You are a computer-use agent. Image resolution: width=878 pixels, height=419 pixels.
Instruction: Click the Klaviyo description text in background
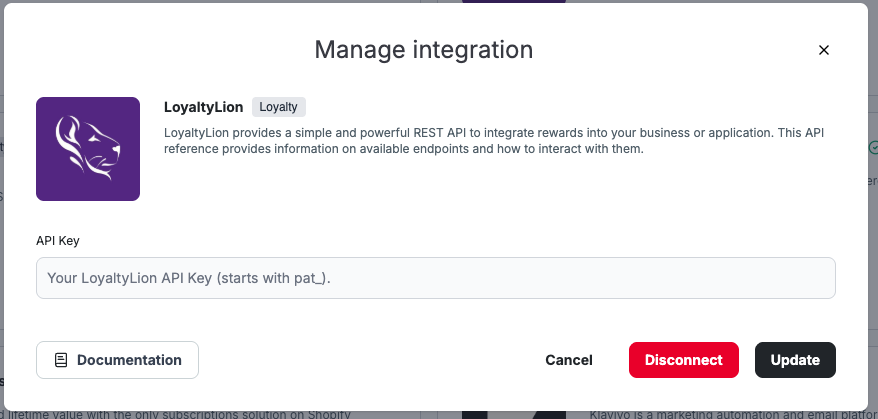(x=720, y=413)
